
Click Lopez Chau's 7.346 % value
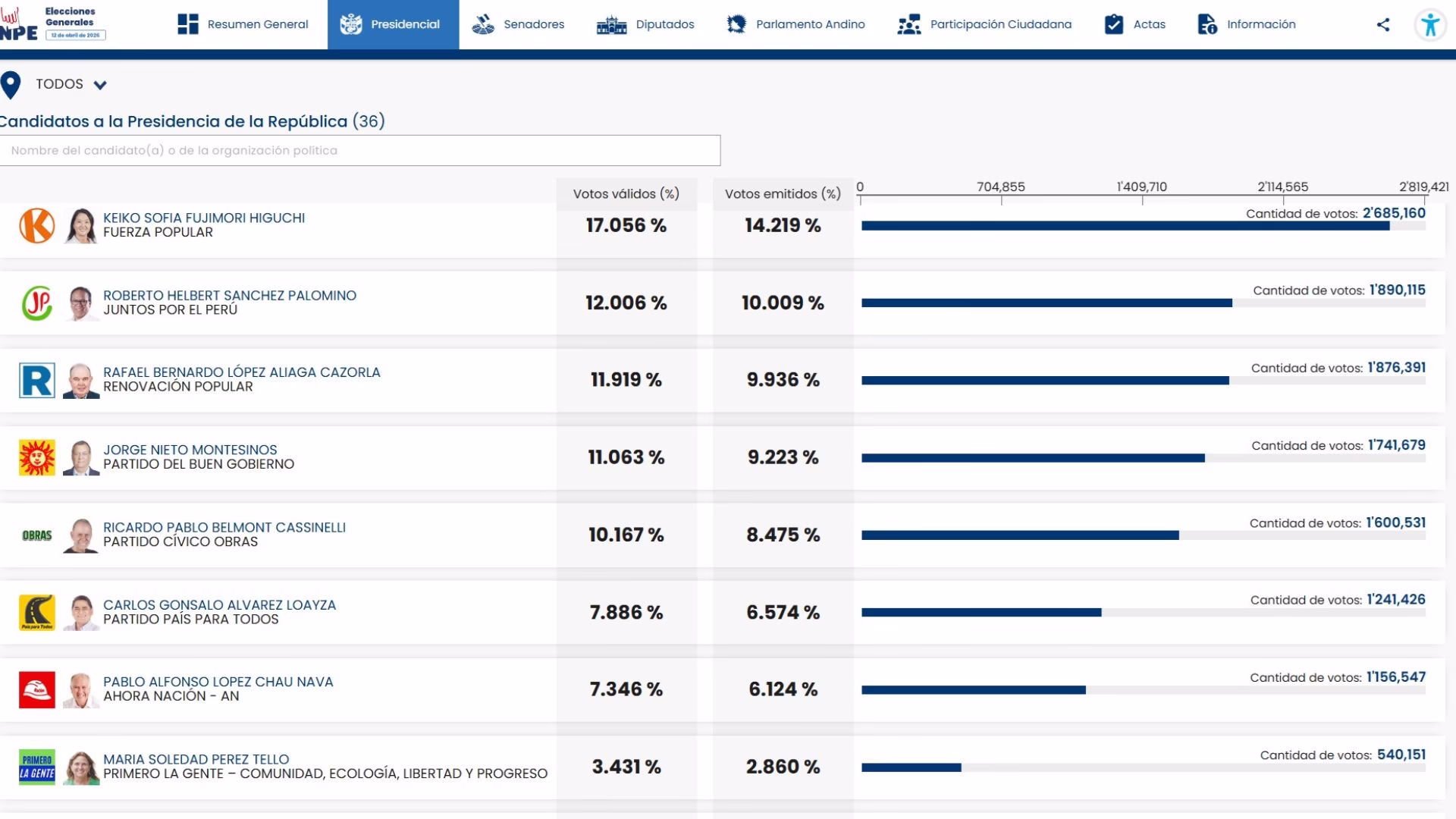626,689
